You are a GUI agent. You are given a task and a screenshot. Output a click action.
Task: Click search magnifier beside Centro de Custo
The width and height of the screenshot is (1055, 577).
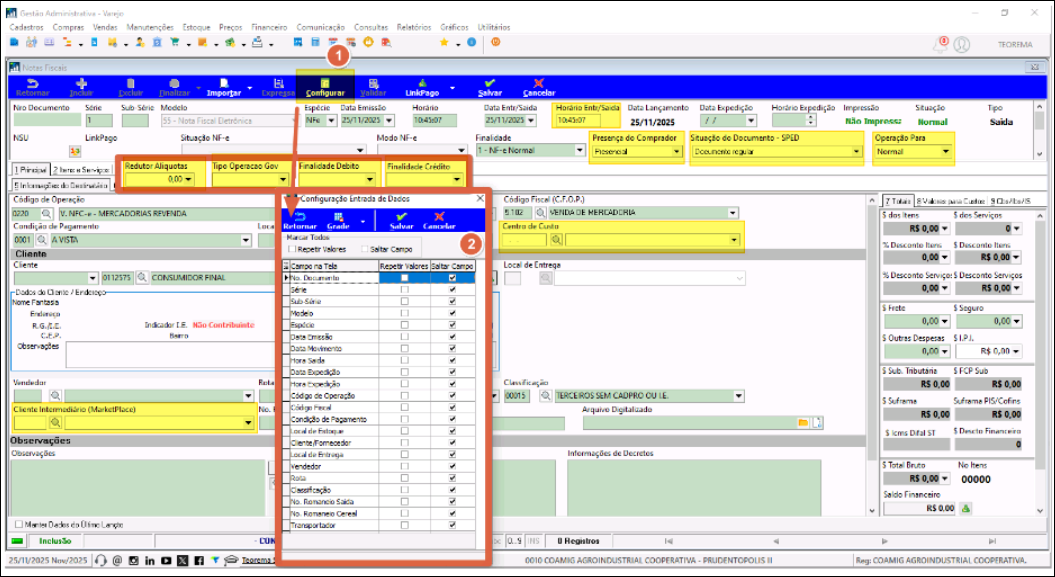557,240
